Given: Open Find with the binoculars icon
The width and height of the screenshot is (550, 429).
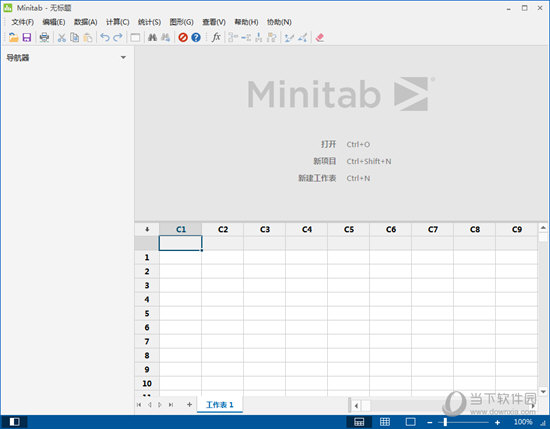Looking at the screenshot, I should [152, 37].
